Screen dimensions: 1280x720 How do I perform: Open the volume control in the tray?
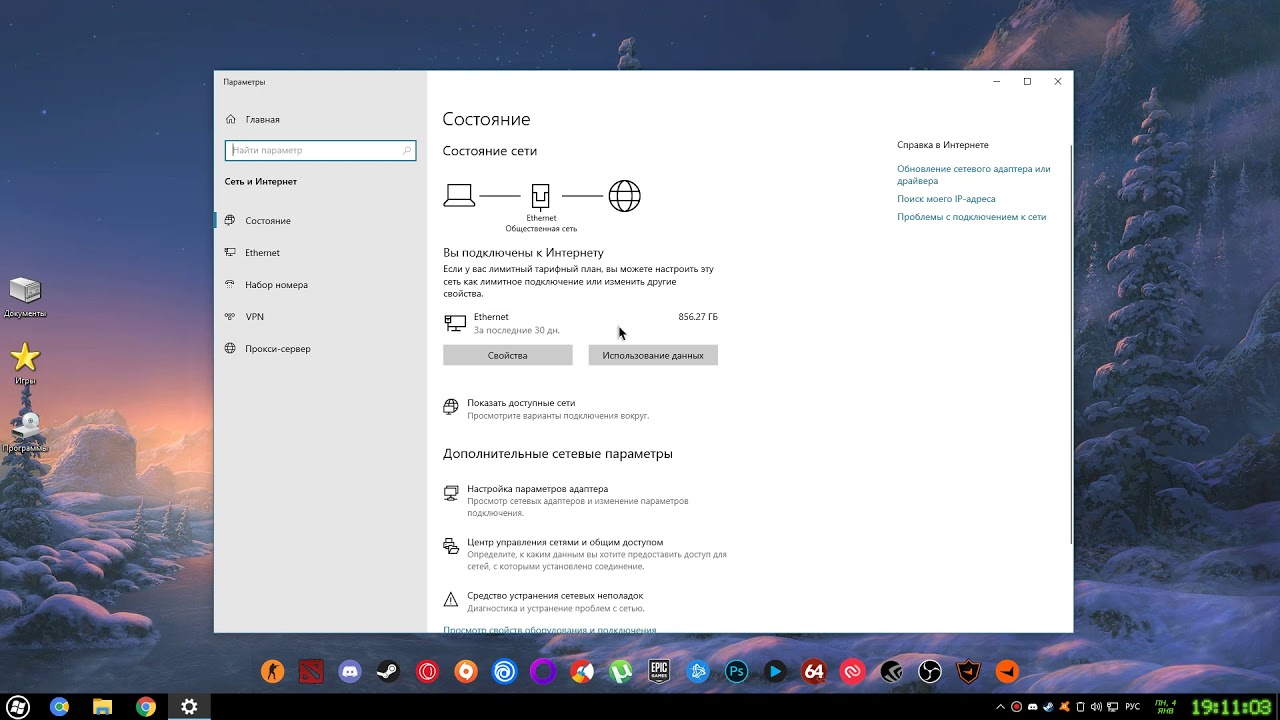[x=1096, y=707]
